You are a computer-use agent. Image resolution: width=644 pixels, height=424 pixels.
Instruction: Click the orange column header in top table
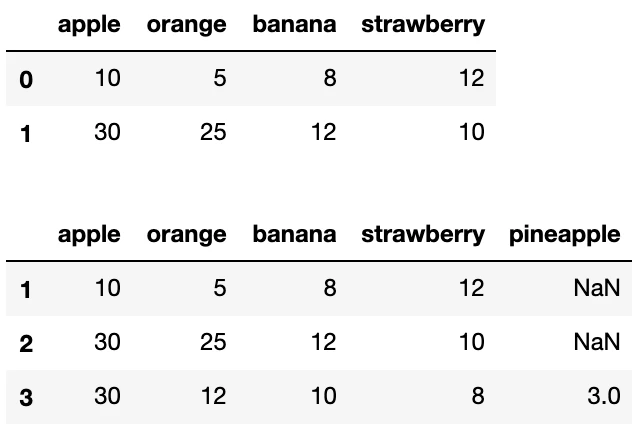186,25
